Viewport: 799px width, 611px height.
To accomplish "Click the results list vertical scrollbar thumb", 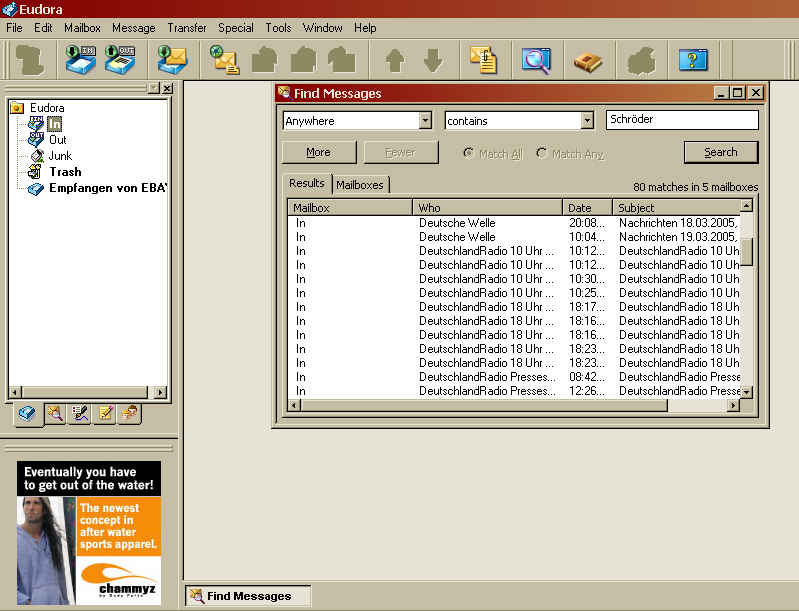I will coord(747,251).
